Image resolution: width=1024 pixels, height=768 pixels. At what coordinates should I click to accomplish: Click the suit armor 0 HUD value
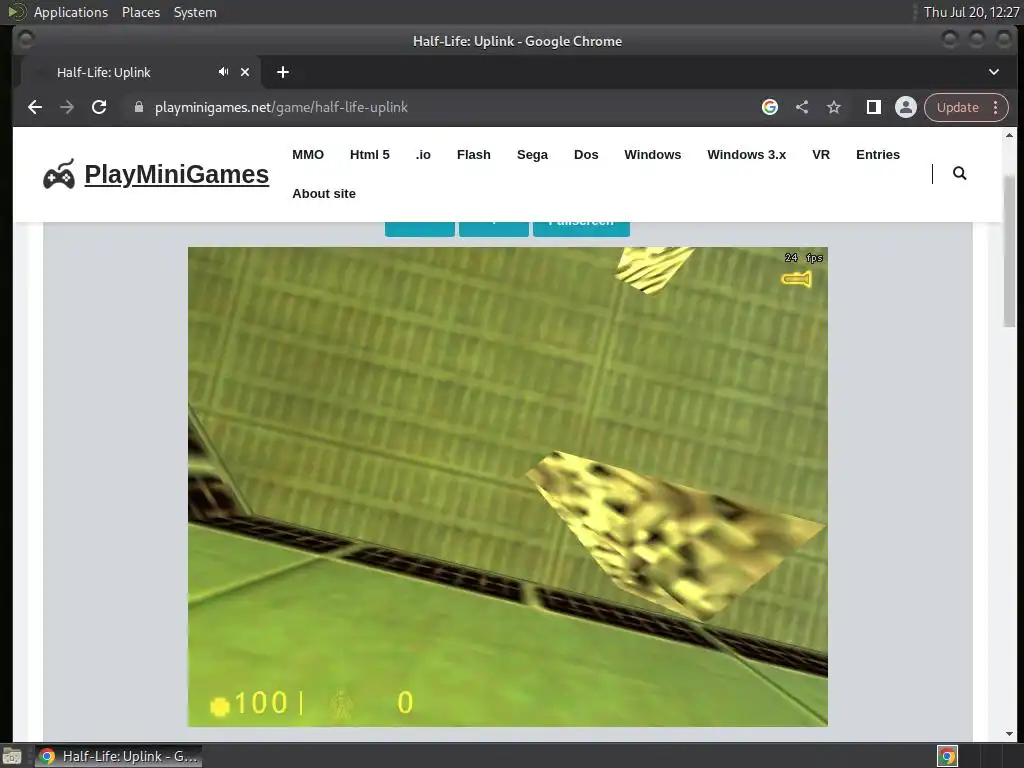[x=405, y=703]
